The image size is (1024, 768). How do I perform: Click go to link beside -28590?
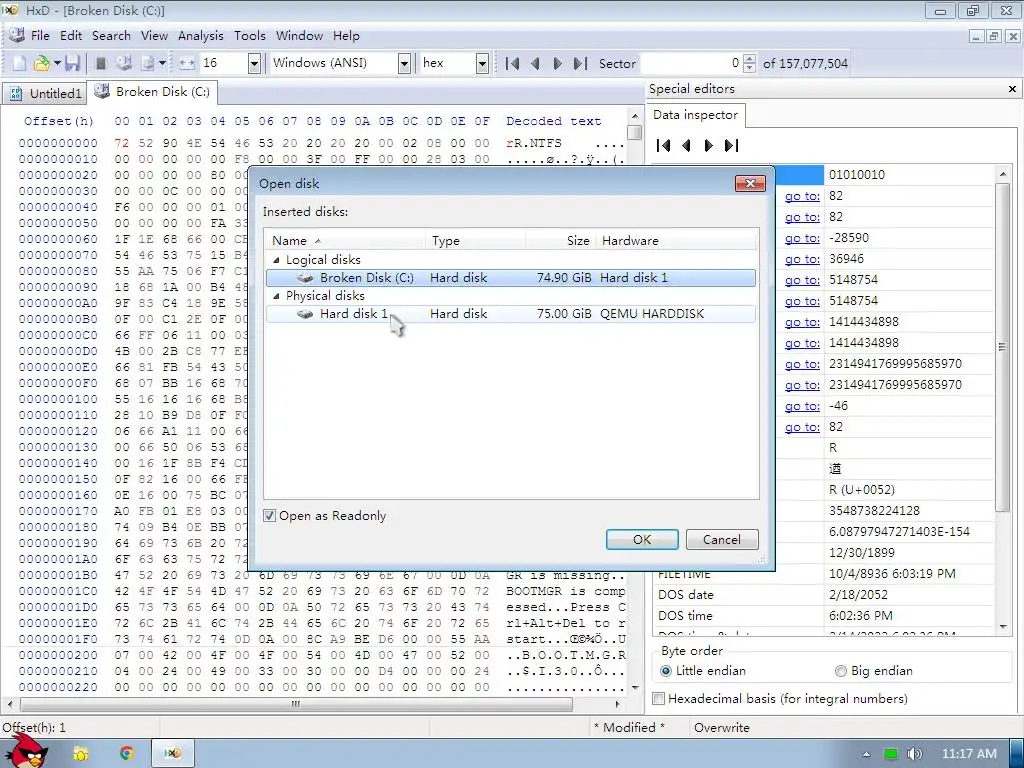coord(802,238)
